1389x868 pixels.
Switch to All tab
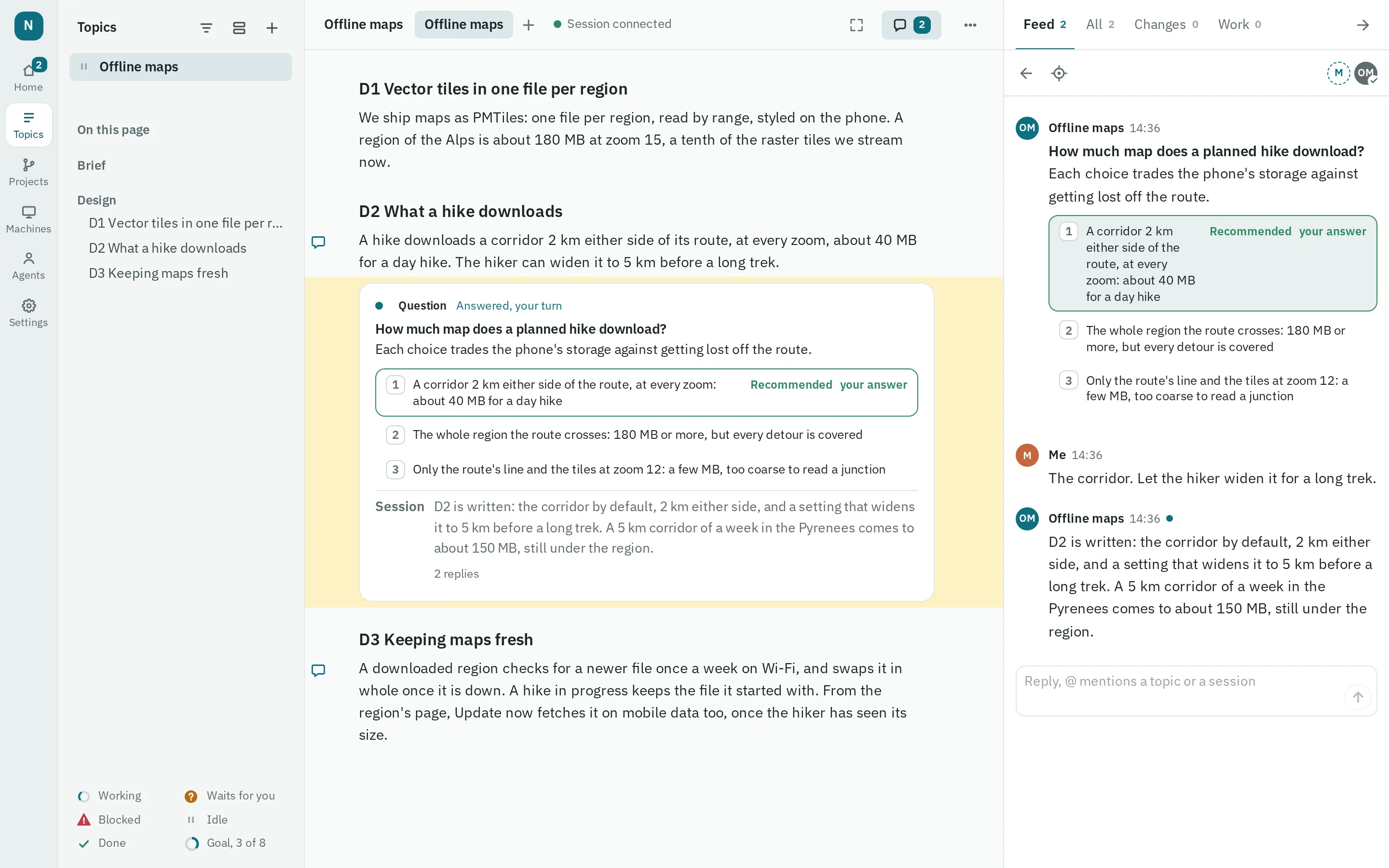click(x=1099, y=24)
